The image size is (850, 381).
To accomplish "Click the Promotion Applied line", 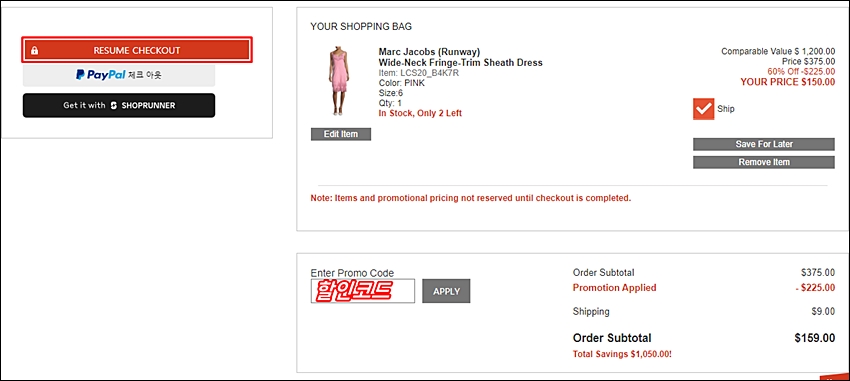I will click(704, 288).
